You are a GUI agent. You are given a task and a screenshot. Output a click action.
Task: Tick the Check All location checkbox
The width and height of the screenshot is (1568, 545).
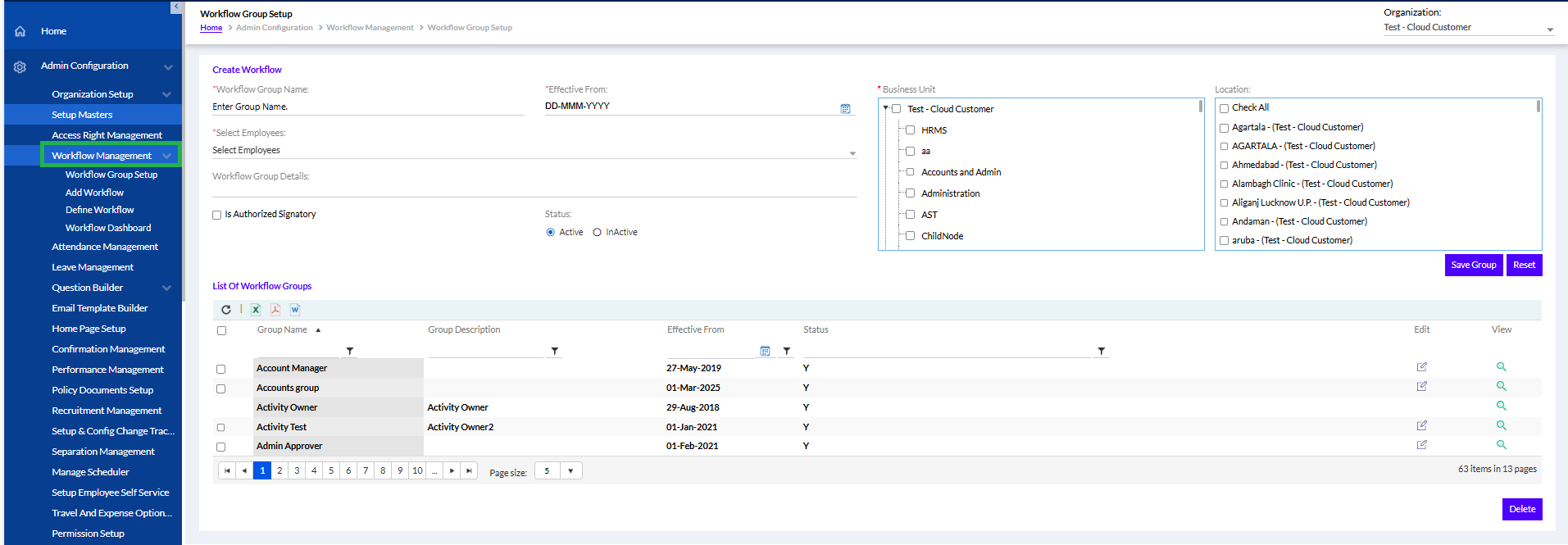(1224, 108)
